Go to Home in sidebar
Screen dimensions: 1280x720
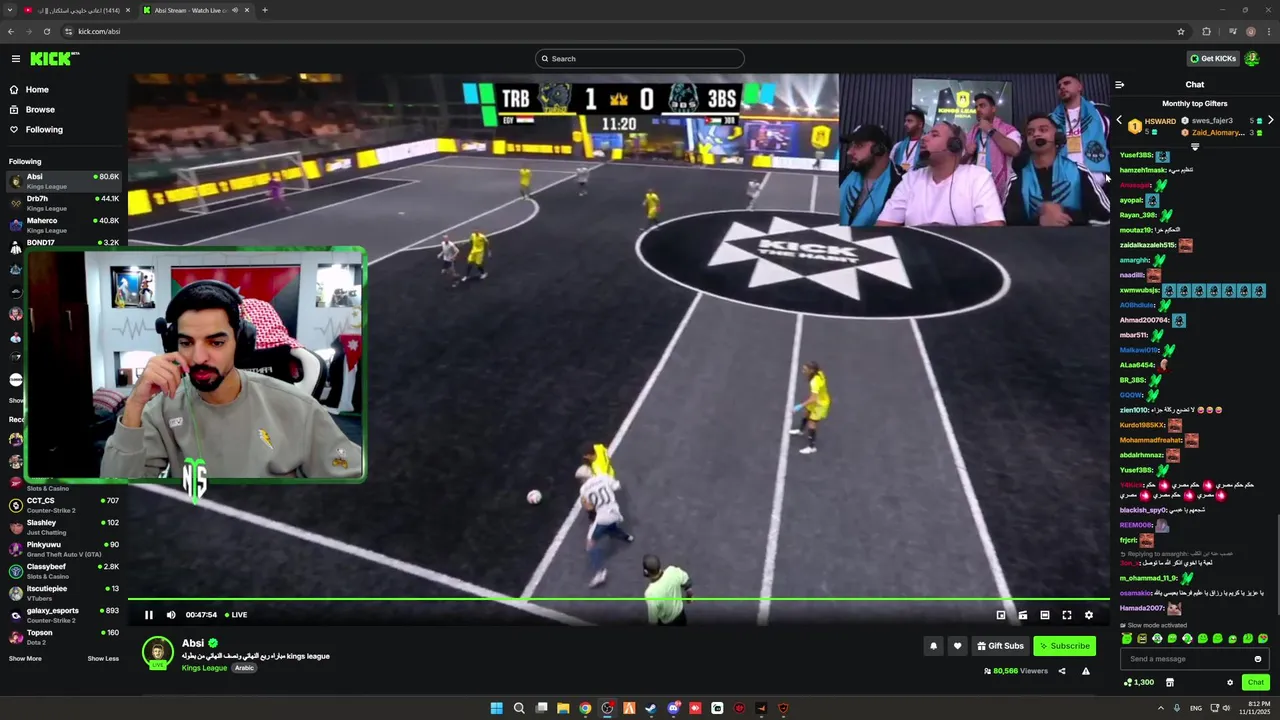click(37, 90)
